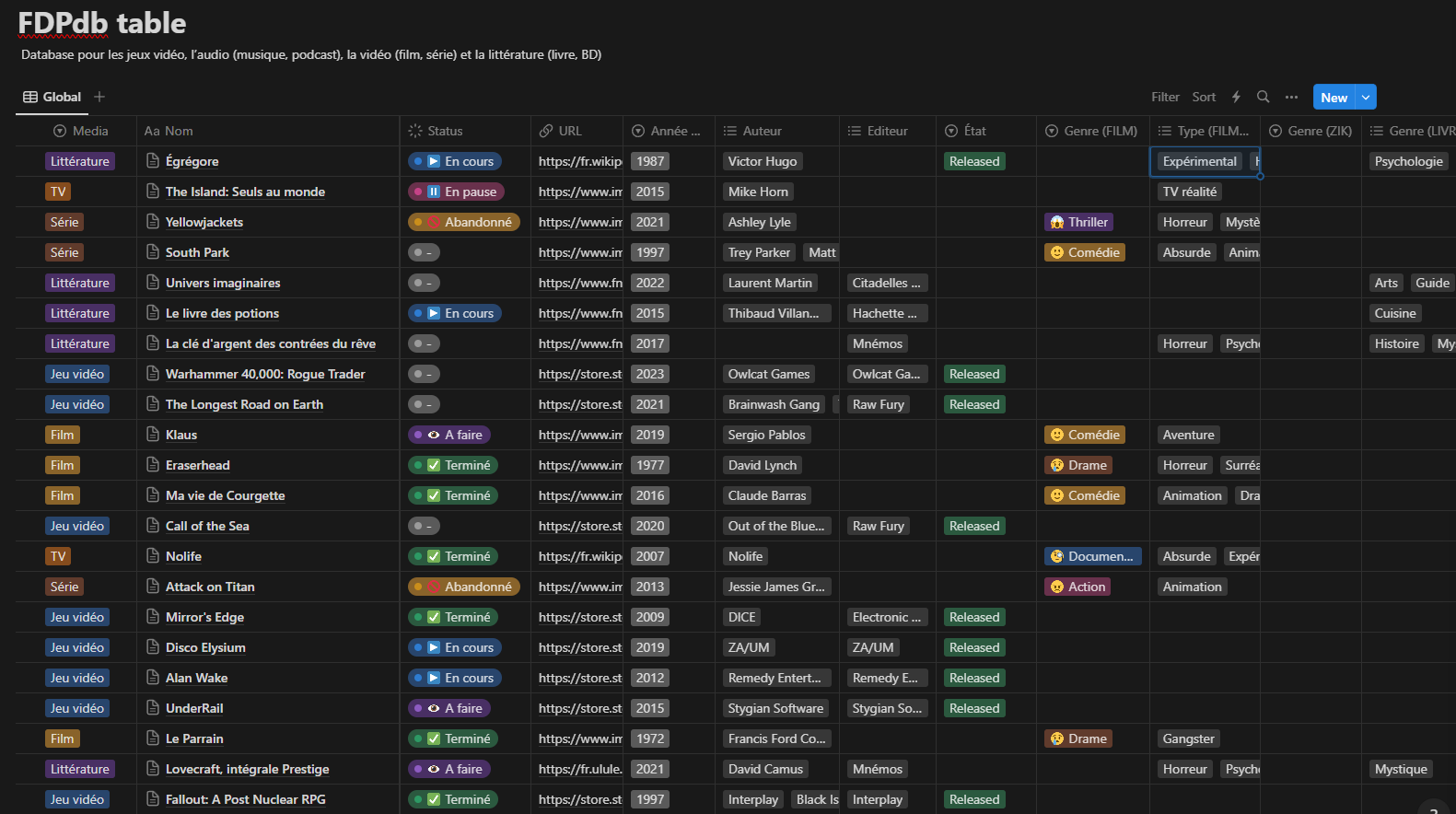
Task: Click the Type (FILM...) column list icon
Action: (1165, 131)
